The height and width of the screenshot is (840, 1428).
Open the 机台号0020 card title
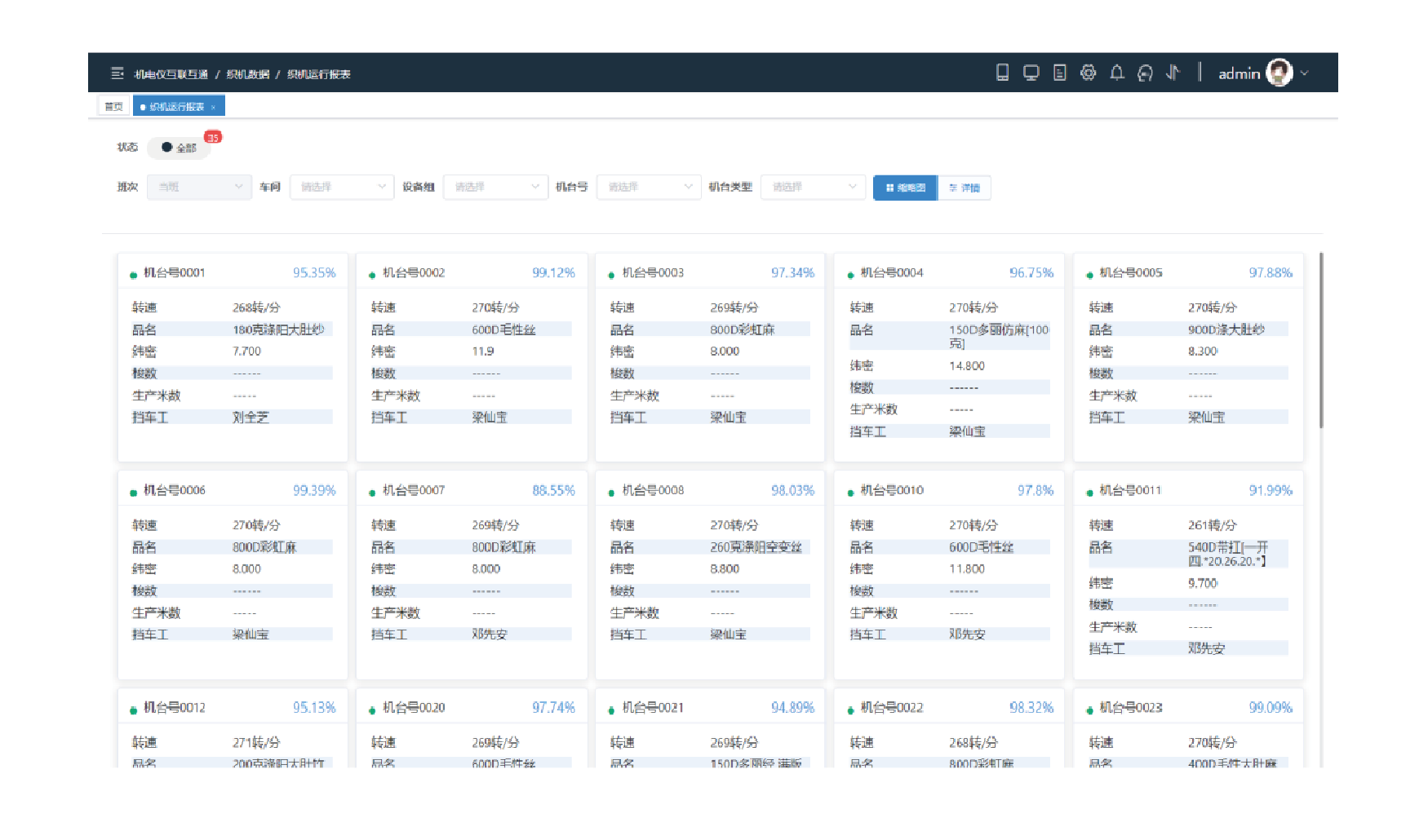pos(414,707)
